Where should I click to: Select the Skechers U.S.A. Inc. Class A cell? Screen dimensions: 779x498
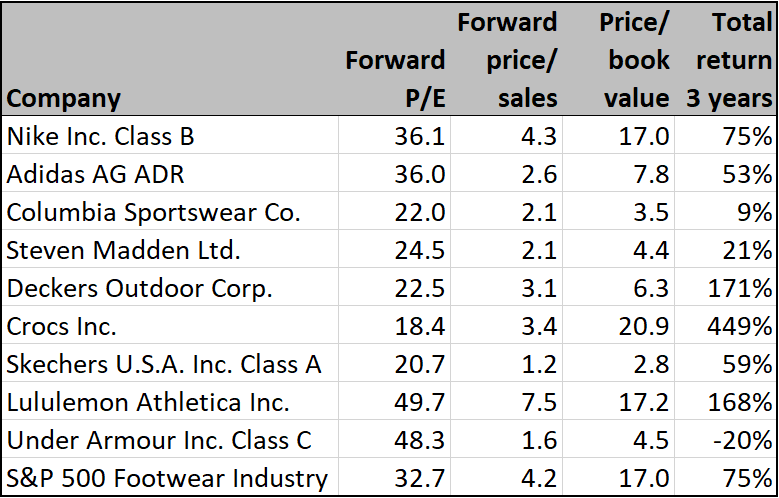pyautogui.click(x=164, y=364)
